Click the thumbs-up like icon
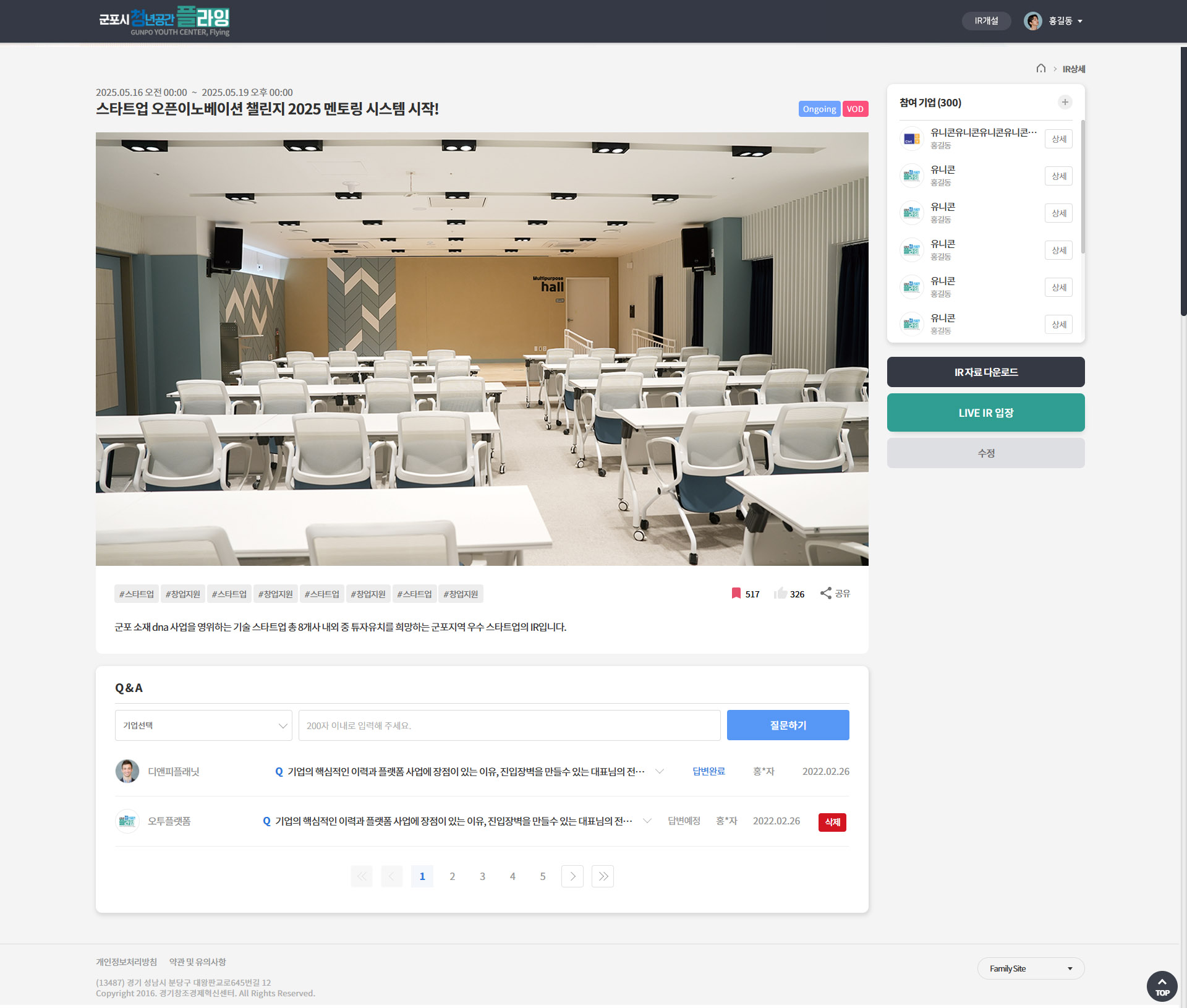 [x=780, y=594]
